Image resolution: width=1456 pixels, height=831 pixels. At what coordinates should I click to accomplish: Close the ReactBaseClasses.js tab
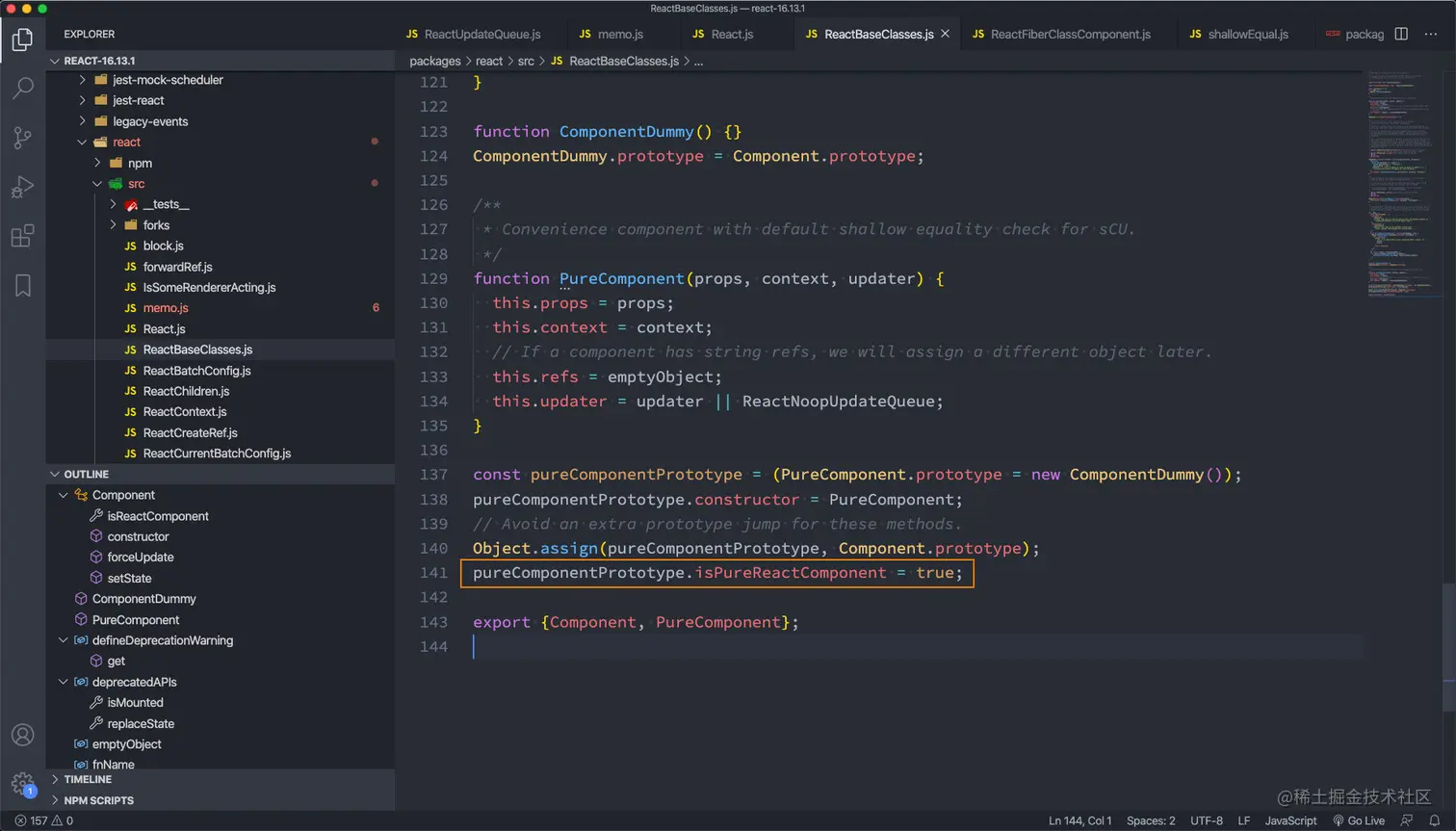(946, 34)
